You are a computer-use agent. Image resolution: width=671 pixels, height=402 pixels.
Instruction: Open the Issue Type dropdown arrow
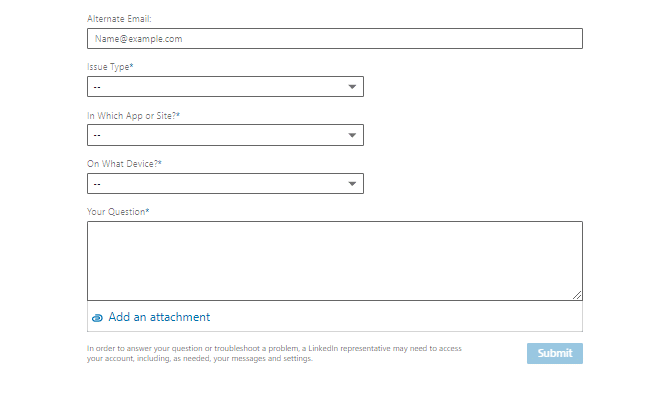(x=352, y=87)
